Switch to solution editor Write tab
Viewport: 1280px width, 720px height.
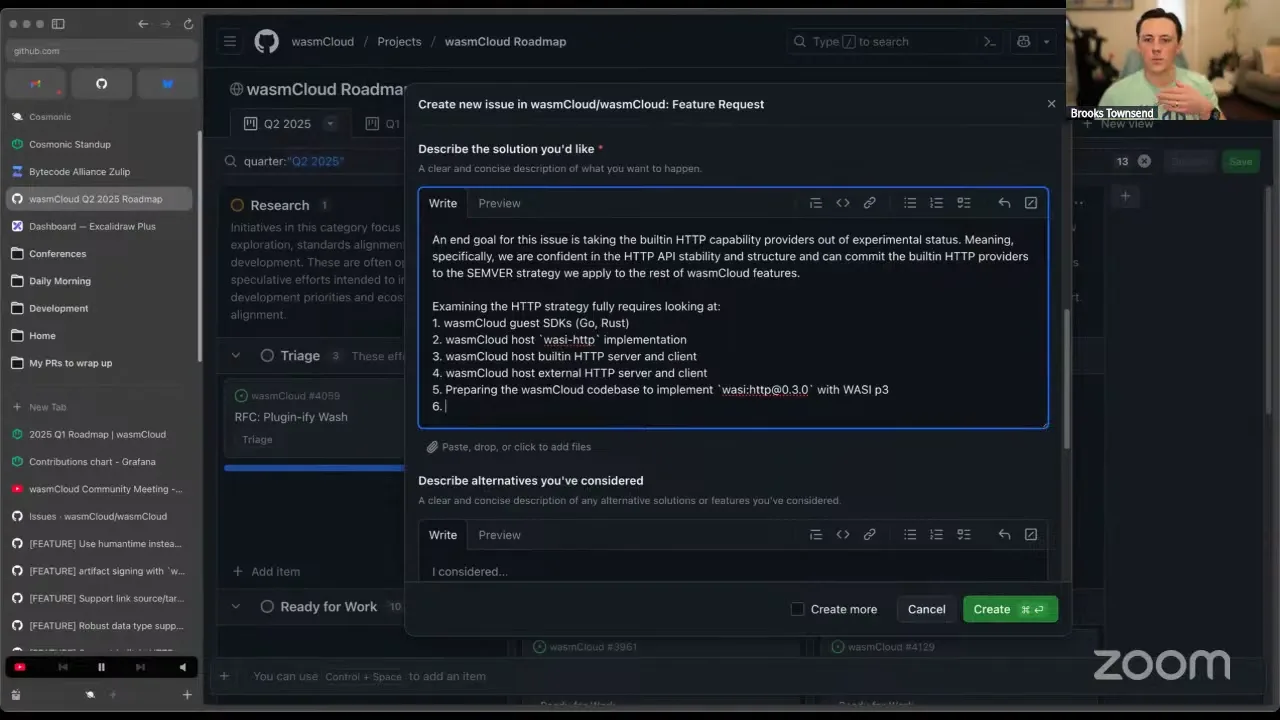pyautogui.click(x=443, y=203)
